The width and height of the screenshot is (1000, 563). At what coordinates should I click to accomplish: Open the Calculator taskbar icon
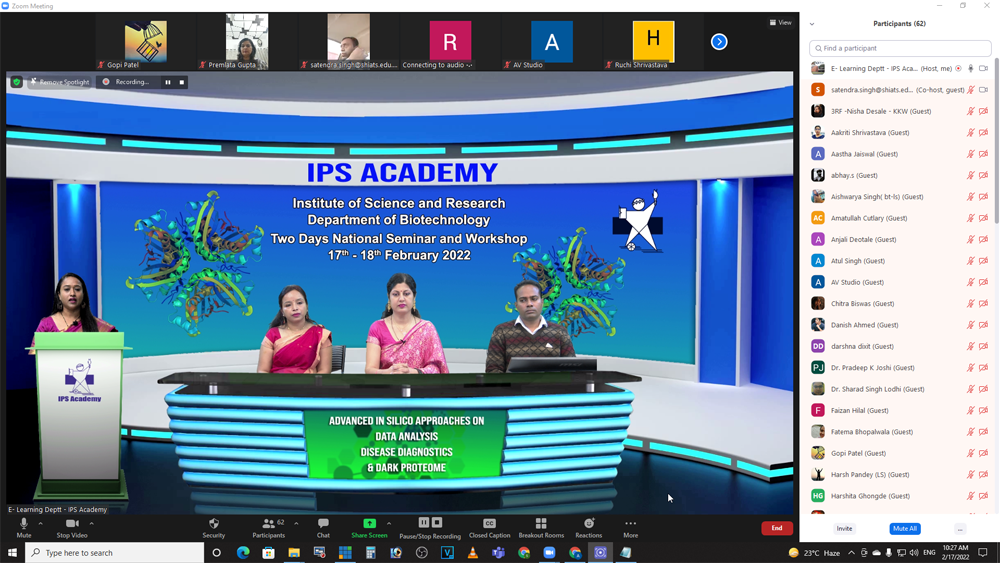[371, 553]
